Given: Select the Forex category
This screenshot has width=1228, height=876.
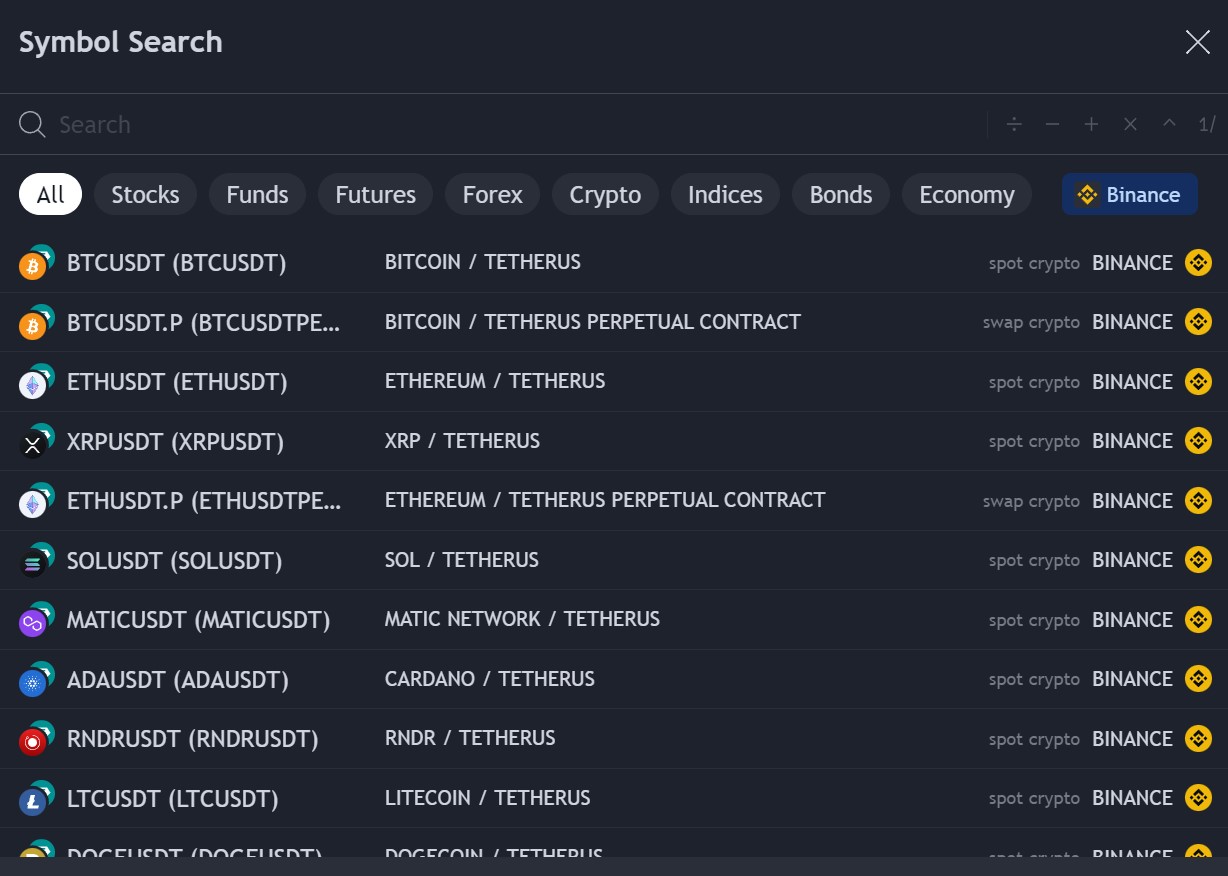Looking at the screenshot, I should pos(492,194).
